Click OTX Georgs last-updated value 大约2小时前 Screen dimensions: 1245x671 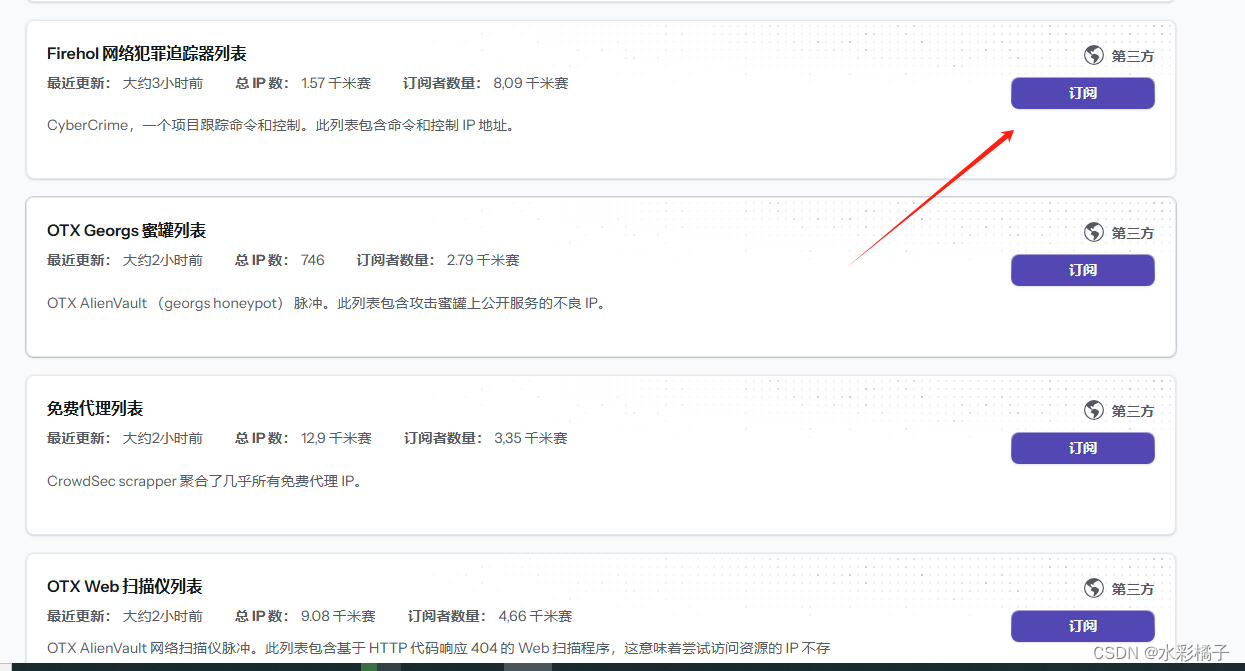click(x=163, y=260)
